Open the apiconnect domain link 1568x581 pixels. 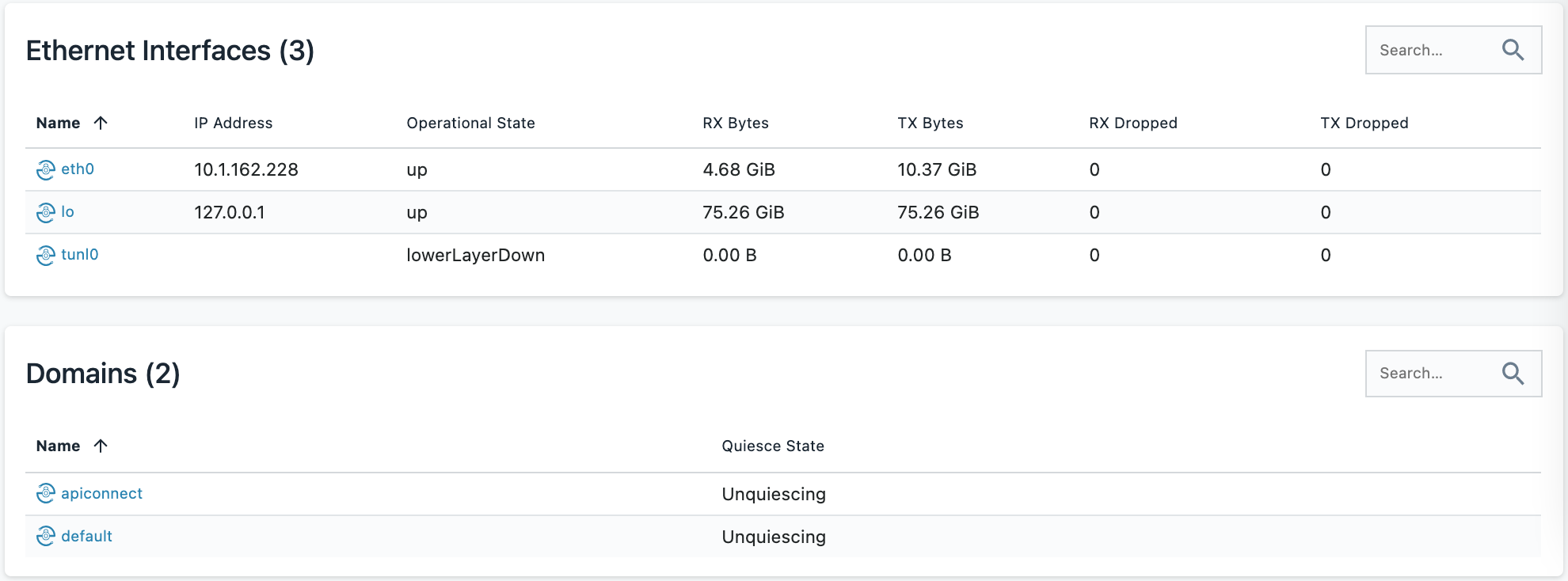101,493
